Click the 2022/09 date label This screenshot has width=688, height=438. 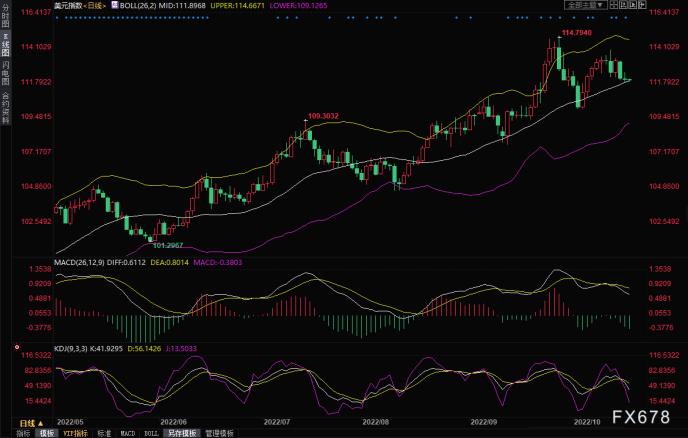484,422
